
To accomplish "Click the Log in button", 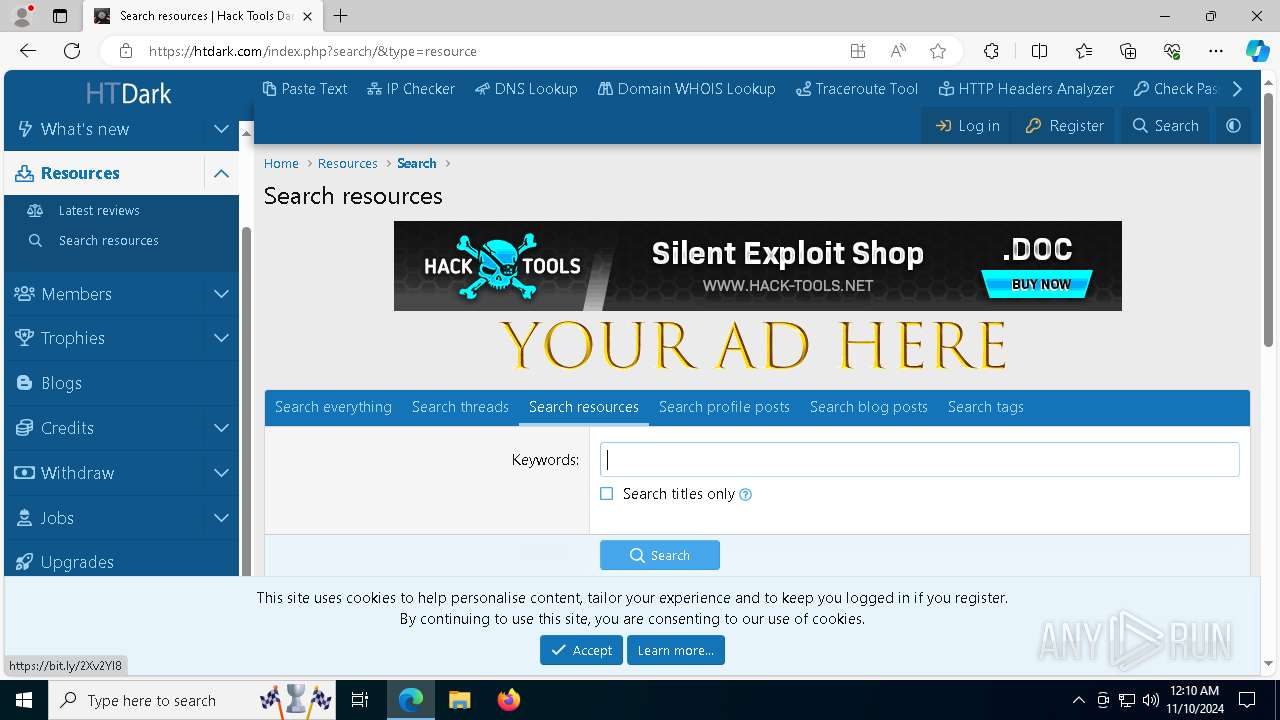I will (x=967, y=126).
